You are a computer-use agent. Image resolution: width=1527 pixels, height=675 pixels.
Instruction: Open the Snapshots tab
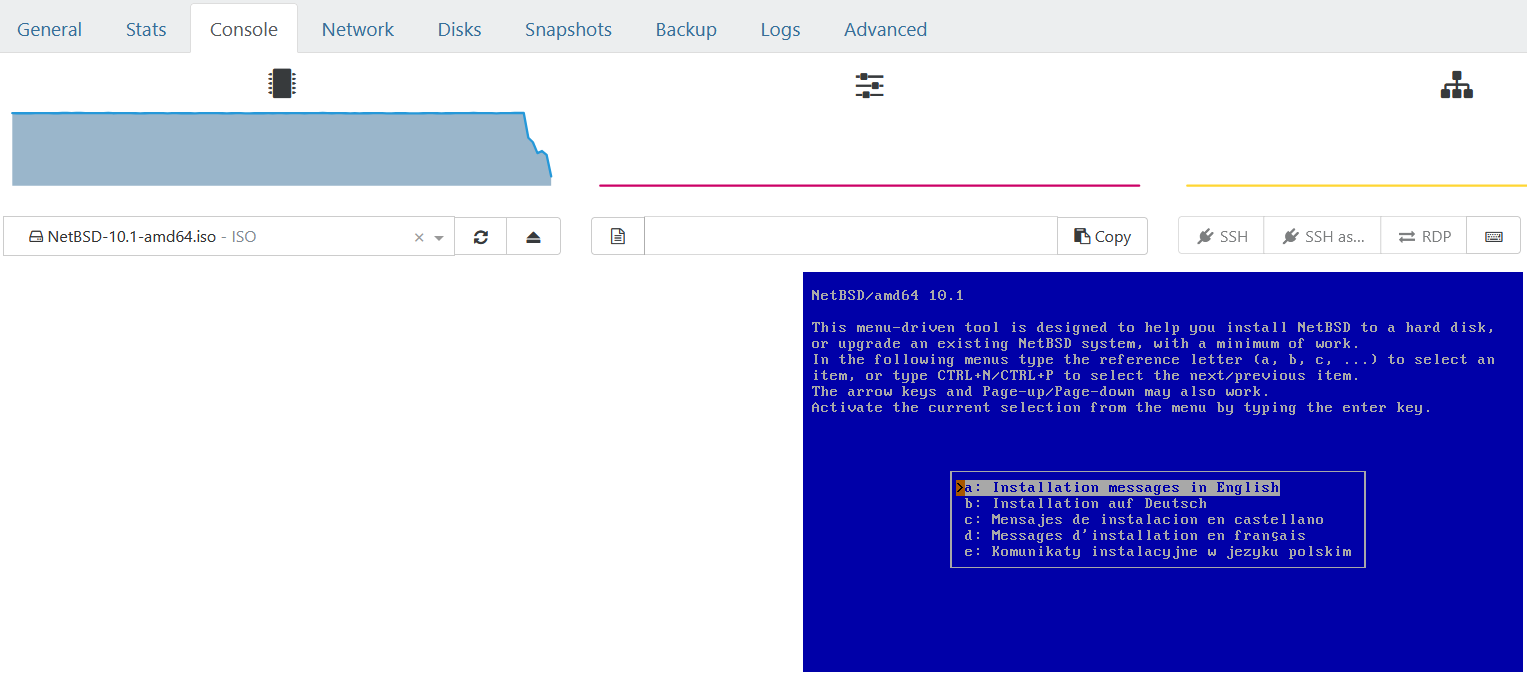568,29
